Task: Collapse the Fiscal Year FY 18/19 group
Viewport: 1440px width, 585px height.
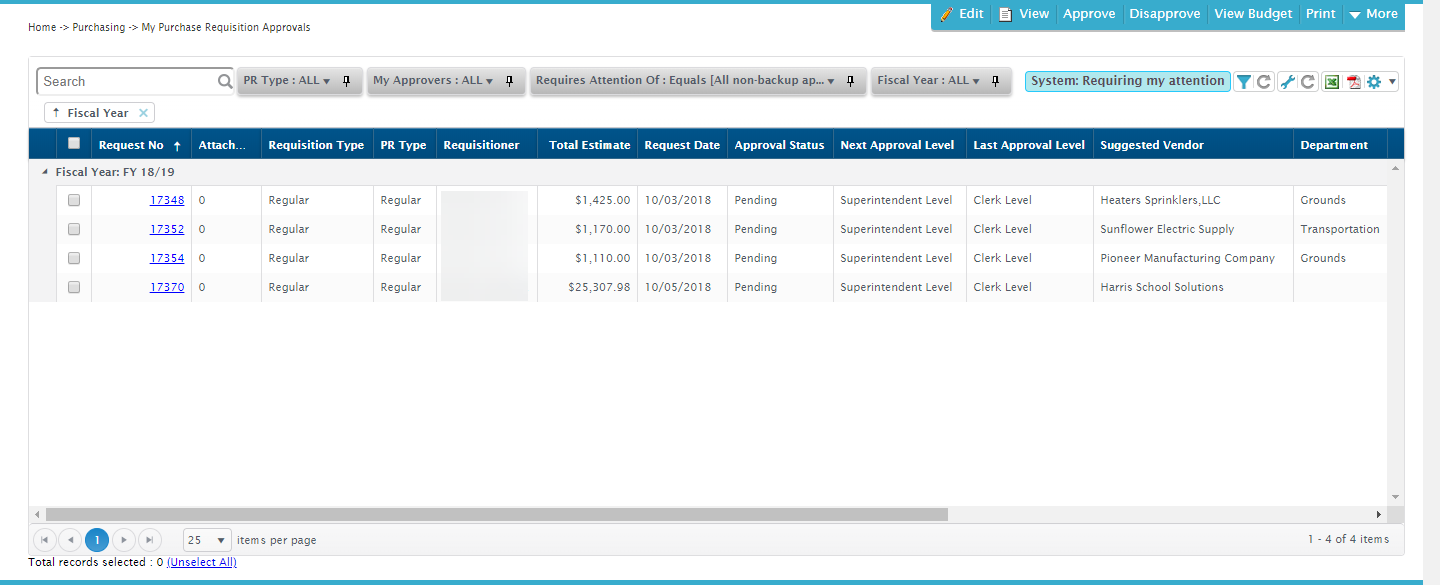Action: [x=44, y=171]
